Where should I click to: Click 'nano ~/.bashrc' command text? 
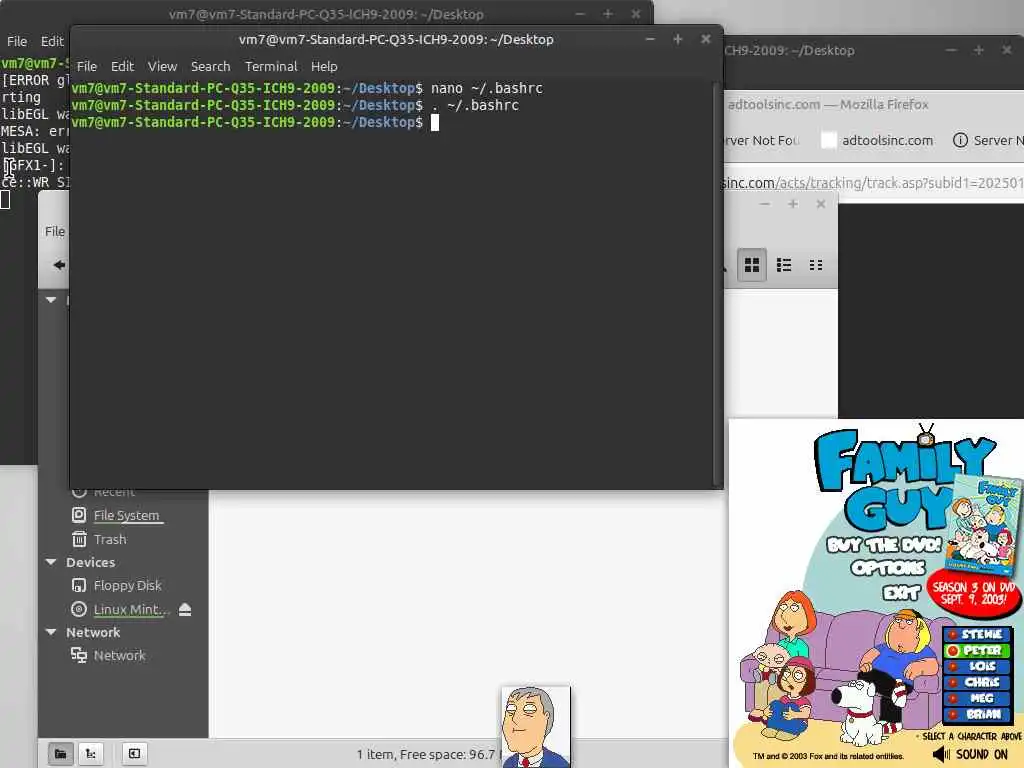pyautogui.click(x=487, y=88)
